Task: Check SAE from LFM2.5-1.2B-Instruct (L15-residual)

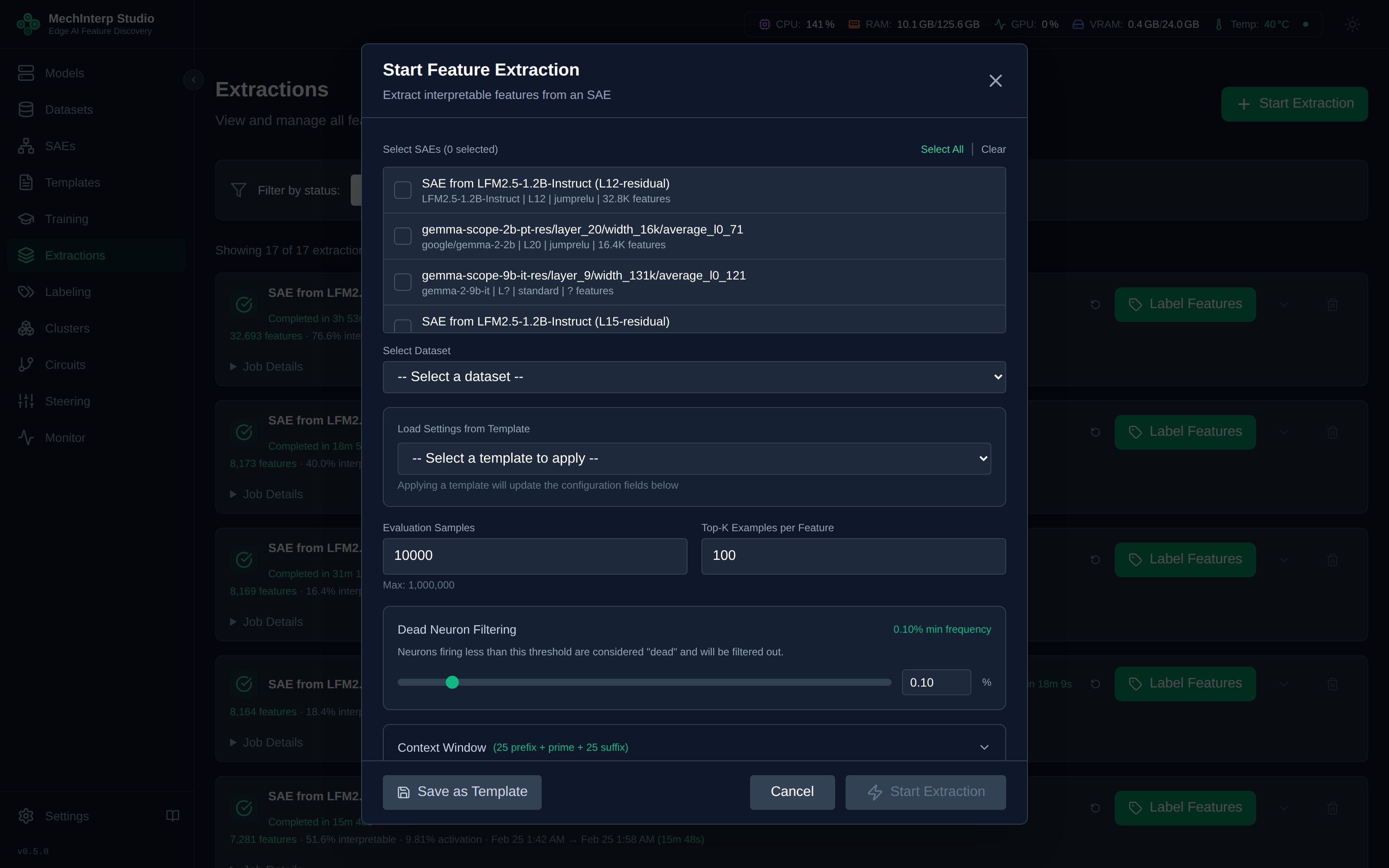Action: [403, 325]
